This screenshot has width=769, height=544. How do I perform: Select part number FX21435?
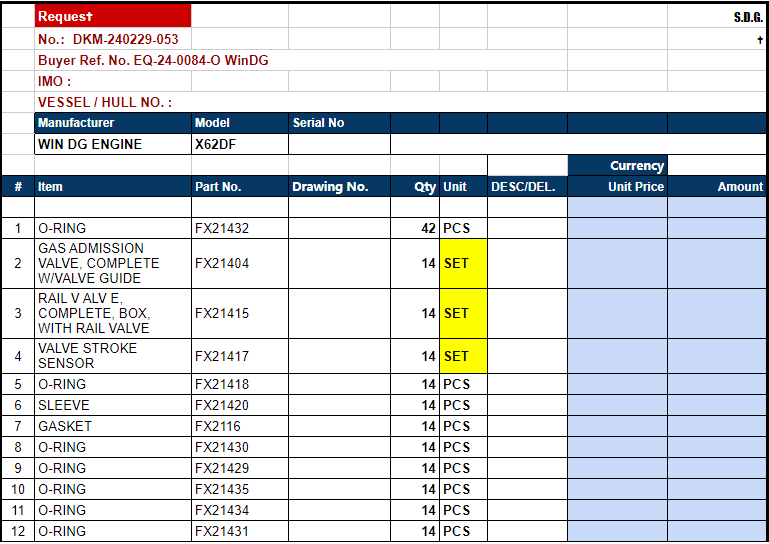(x=240, y=490)
